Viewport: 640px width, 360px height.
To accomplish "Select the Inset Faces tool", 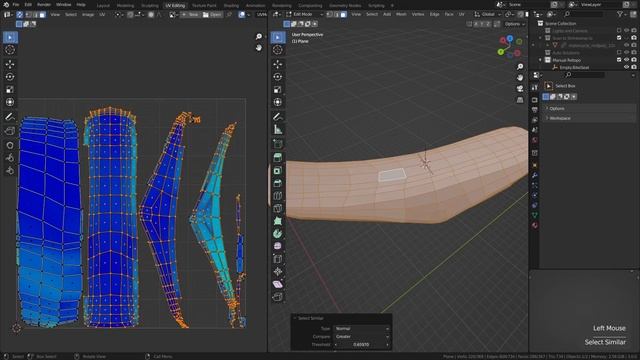I will 278,170.
